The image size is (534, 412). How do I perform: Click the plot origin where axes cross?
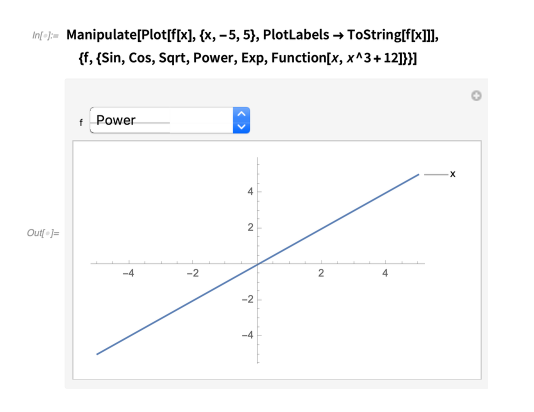pyautogui.click(x=258, y=263)
